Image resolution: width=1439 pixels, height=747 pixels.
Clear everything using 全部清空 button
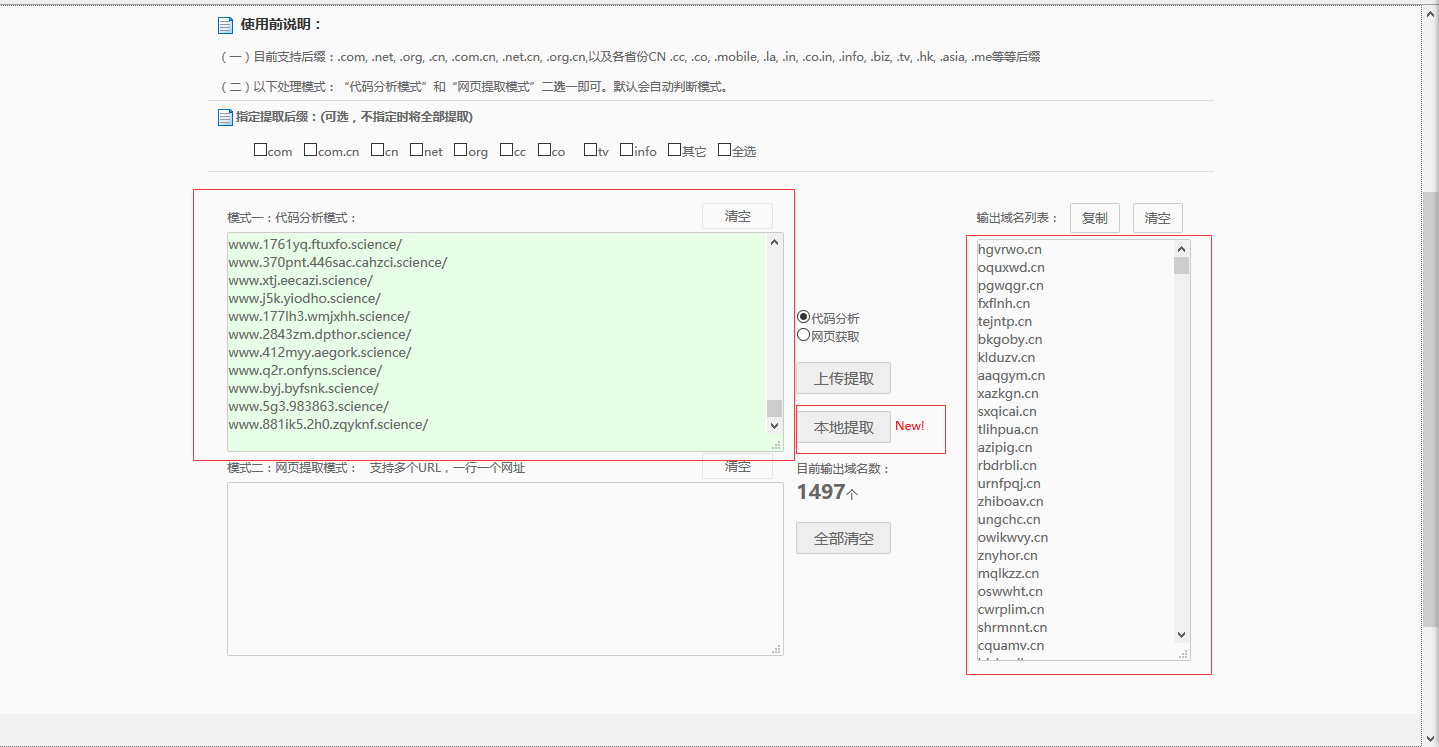click(843, 538)
